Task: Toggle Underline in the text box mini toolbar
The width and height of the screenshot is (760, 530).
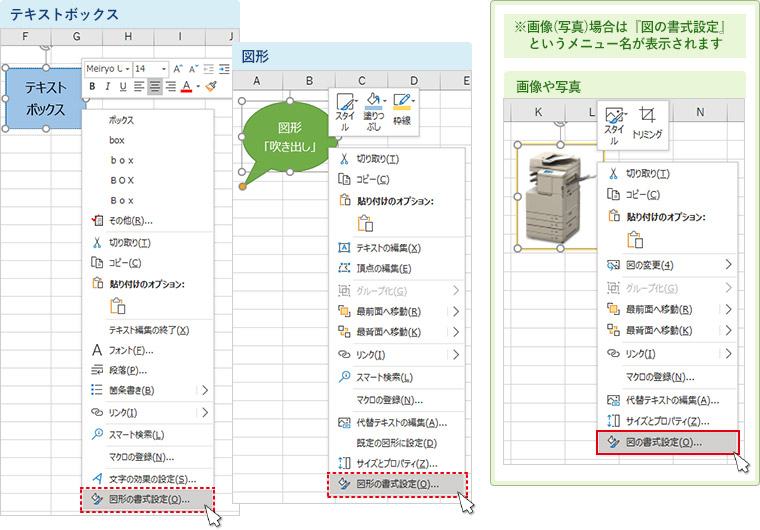Action: tap(122, 87)
